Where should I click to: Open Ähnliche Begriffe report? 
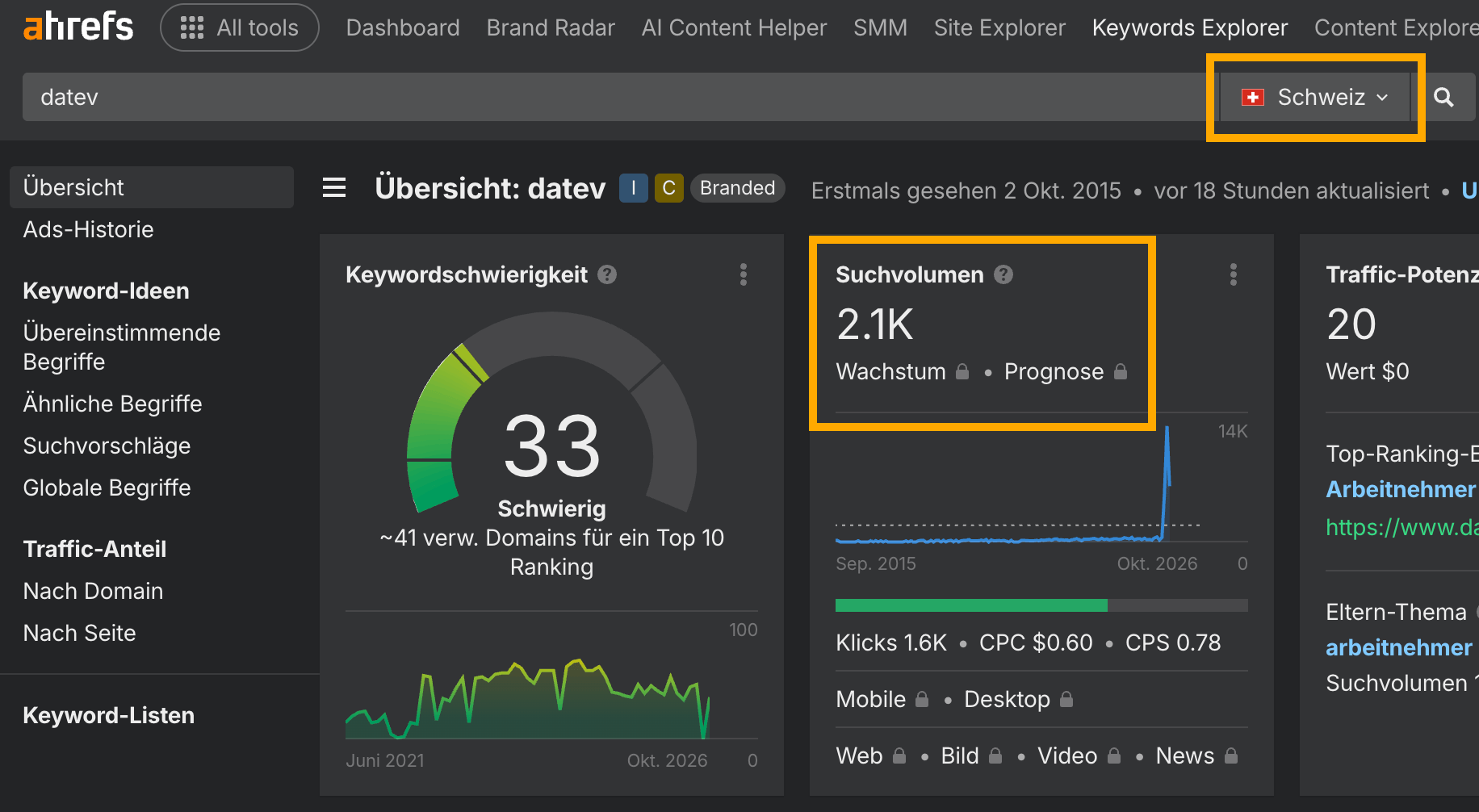point(113,404)
